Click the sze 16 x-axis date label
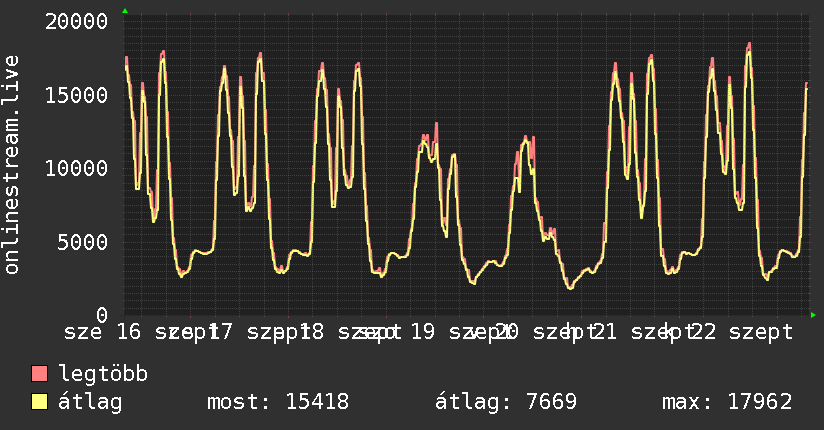The image size is (824, 430). tap(102, 332)
